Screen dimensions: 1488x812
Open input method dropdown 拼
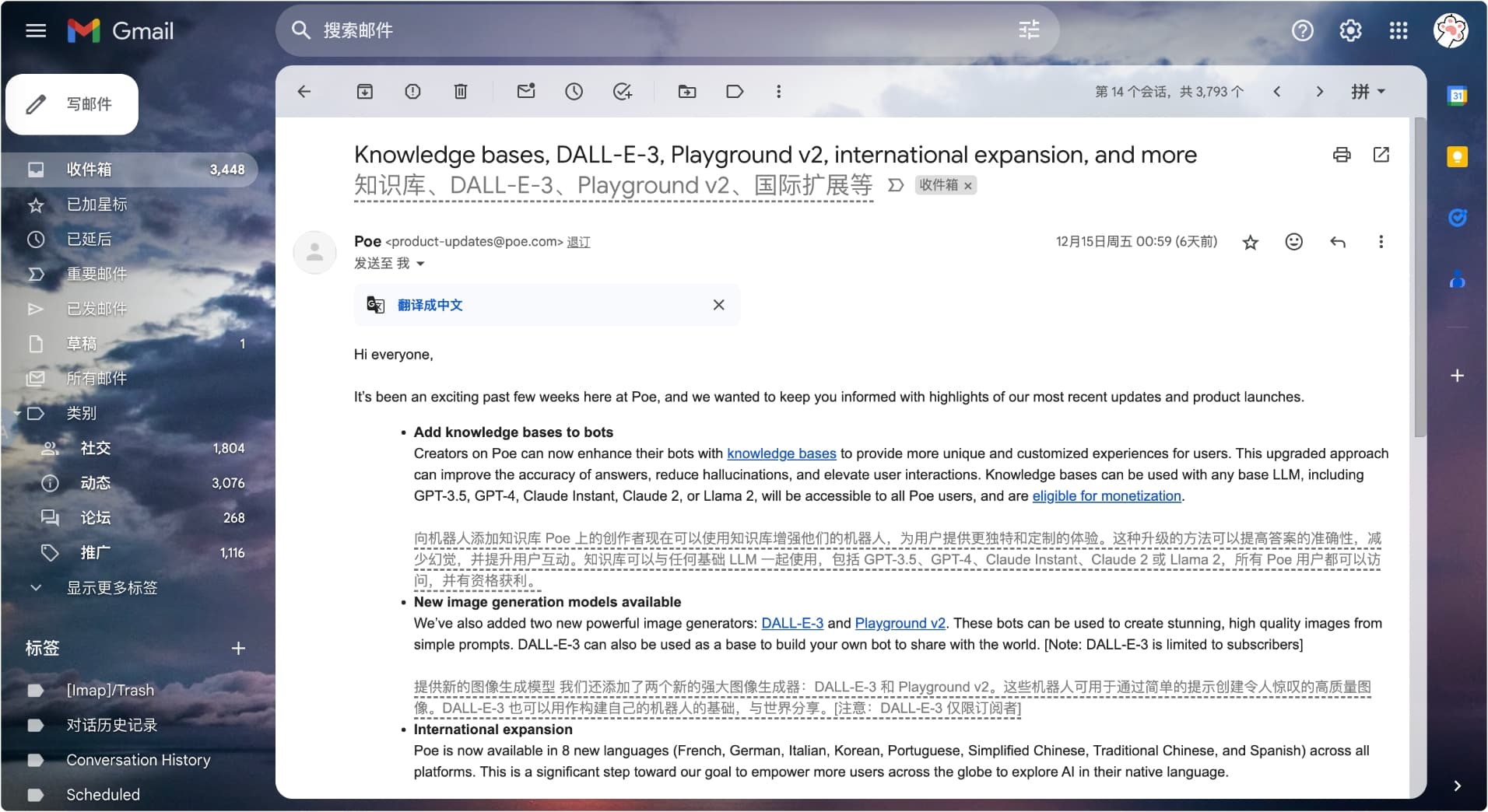point(1367,92)
